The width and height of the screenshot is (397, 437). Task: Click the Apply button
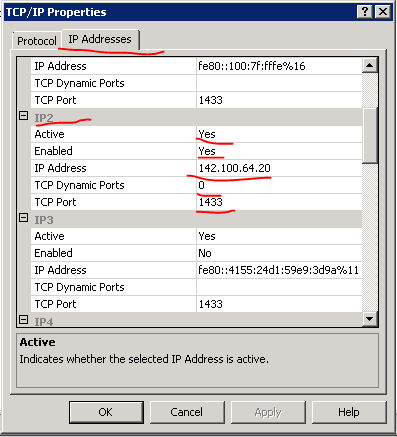click(x=268, y=412)
